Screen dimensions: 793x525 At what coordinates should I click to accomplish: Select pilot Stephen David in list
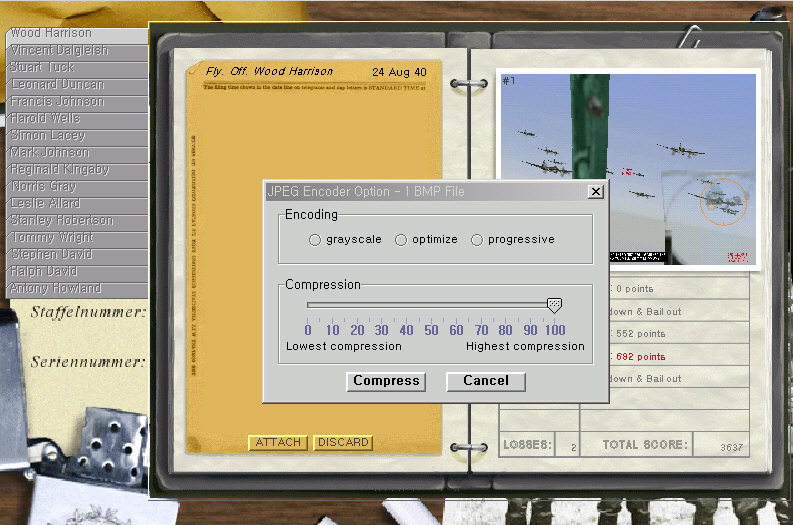(x=77, y=254)
